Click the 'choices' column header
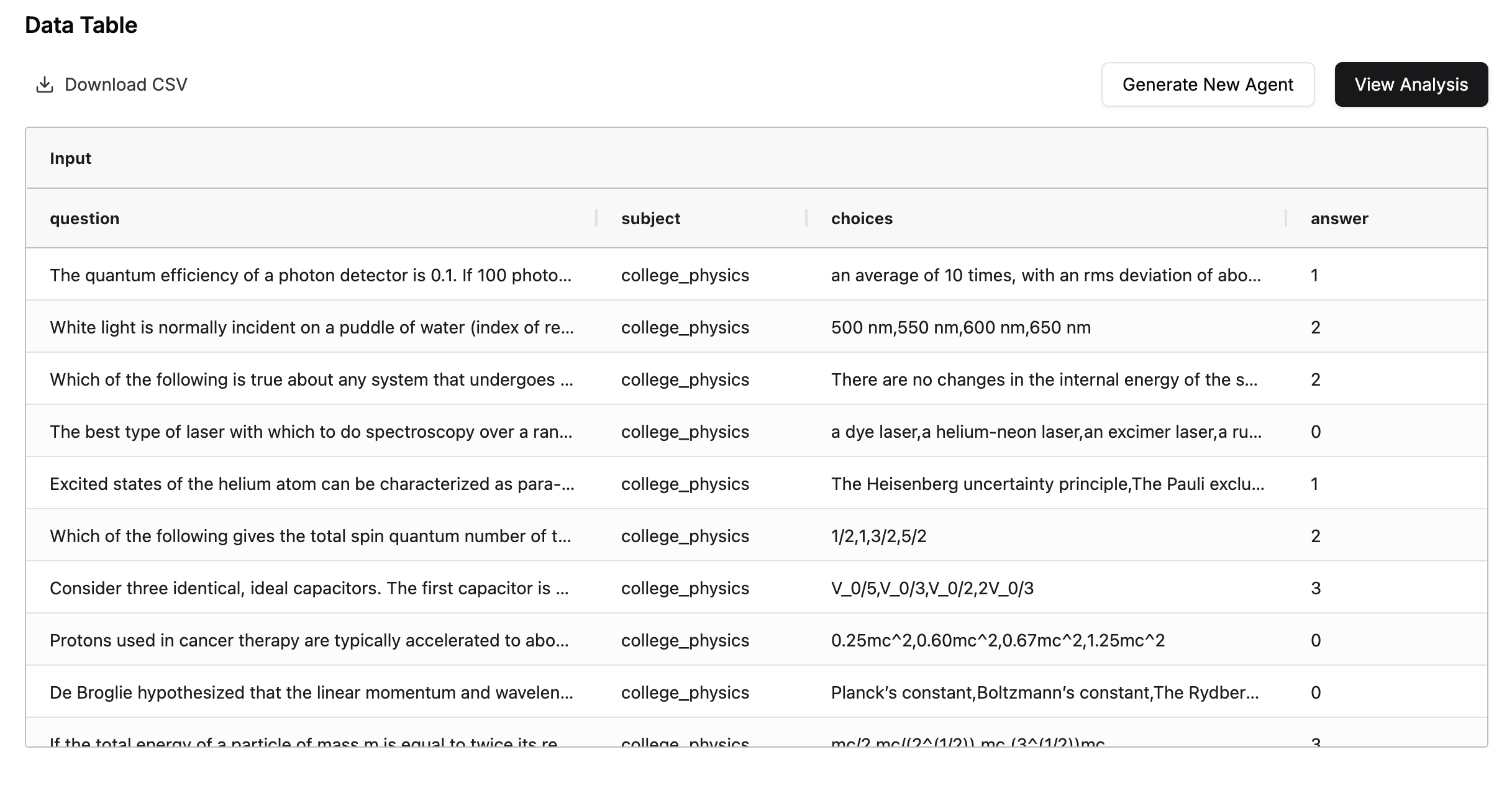The image size is (1512, 811). tap(862, 219)
